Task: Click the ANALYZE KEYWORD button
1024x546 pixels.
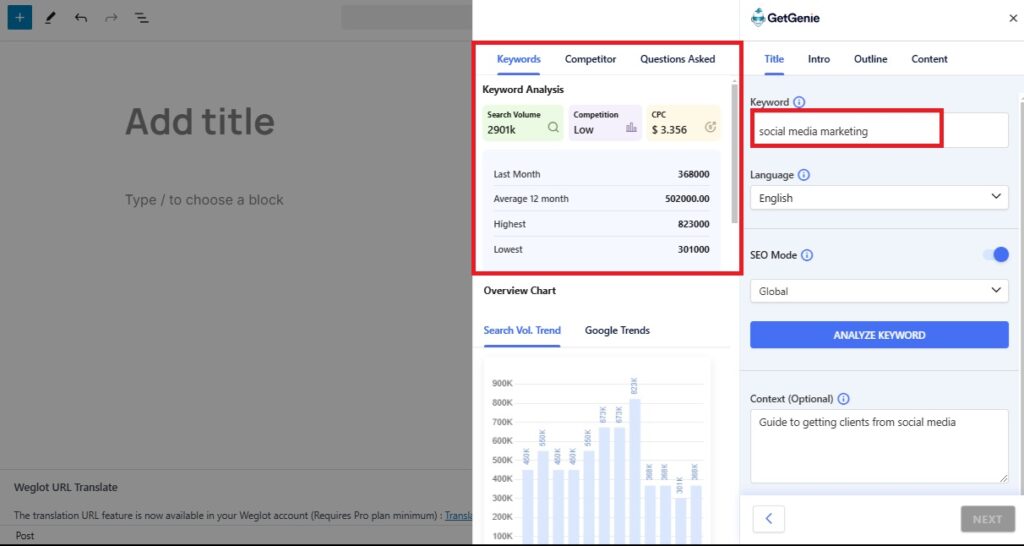Action: tap(879, 335)
